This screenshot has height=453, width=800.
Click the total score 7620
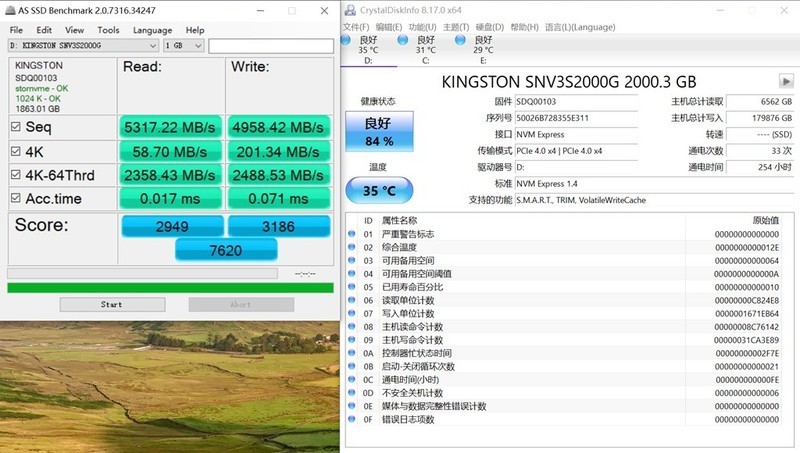pyautogui.click(x=226, y=250)
